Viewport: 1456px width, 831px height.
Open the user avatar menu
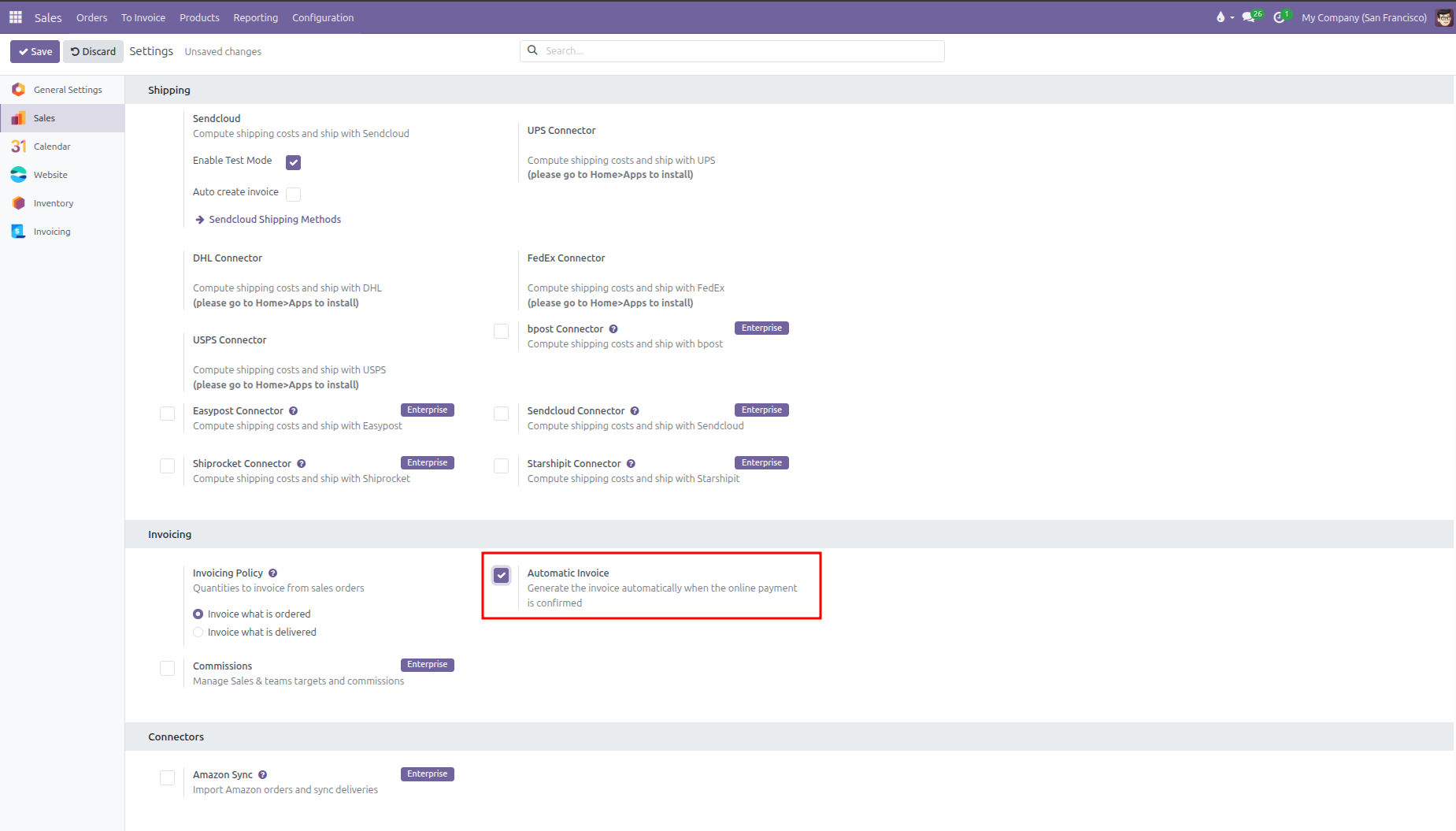click(1443, 17)
